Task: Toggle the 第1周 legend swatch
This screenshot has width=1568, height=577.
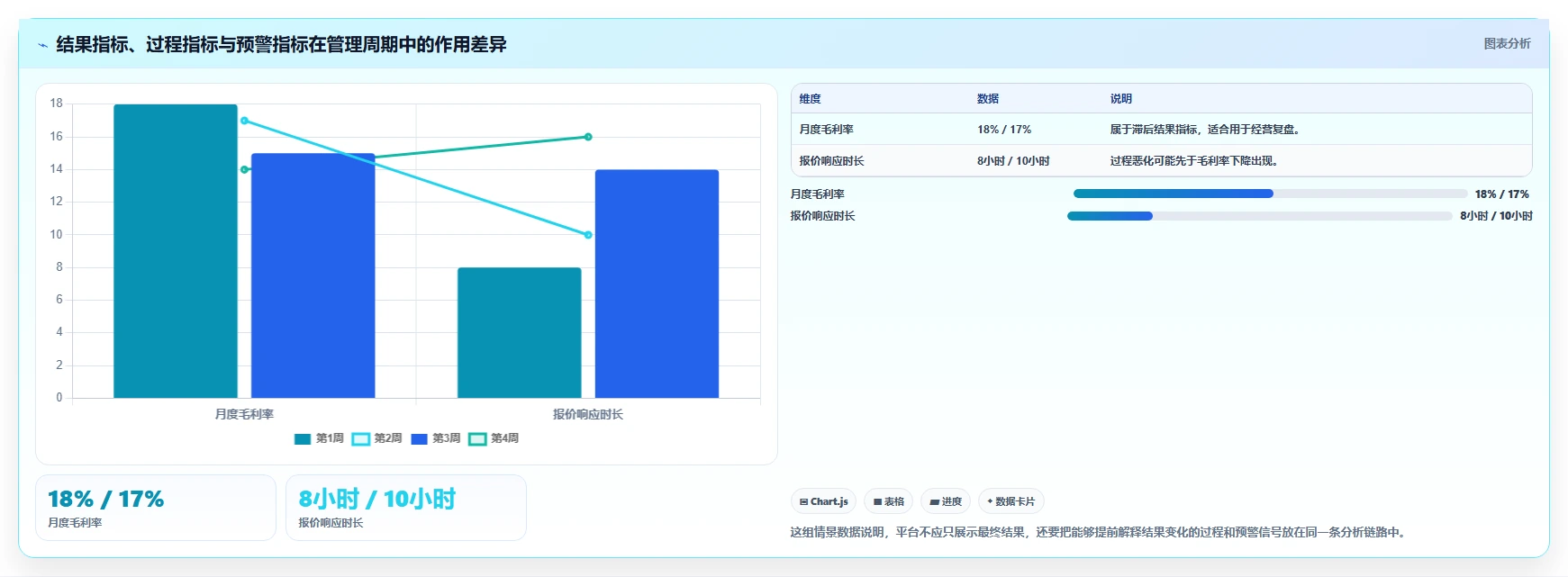Action: click(303, 439)
